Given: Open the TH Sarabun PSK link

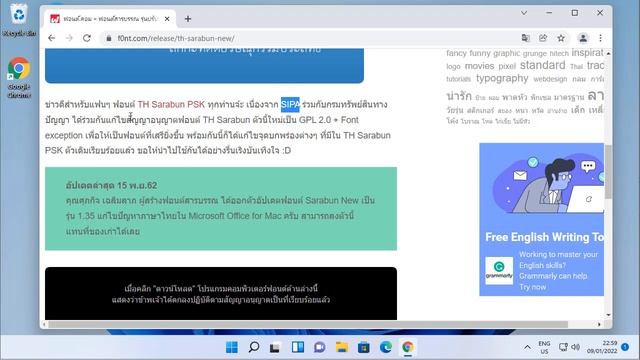Looking at the screenshot, I should point(171,104).
